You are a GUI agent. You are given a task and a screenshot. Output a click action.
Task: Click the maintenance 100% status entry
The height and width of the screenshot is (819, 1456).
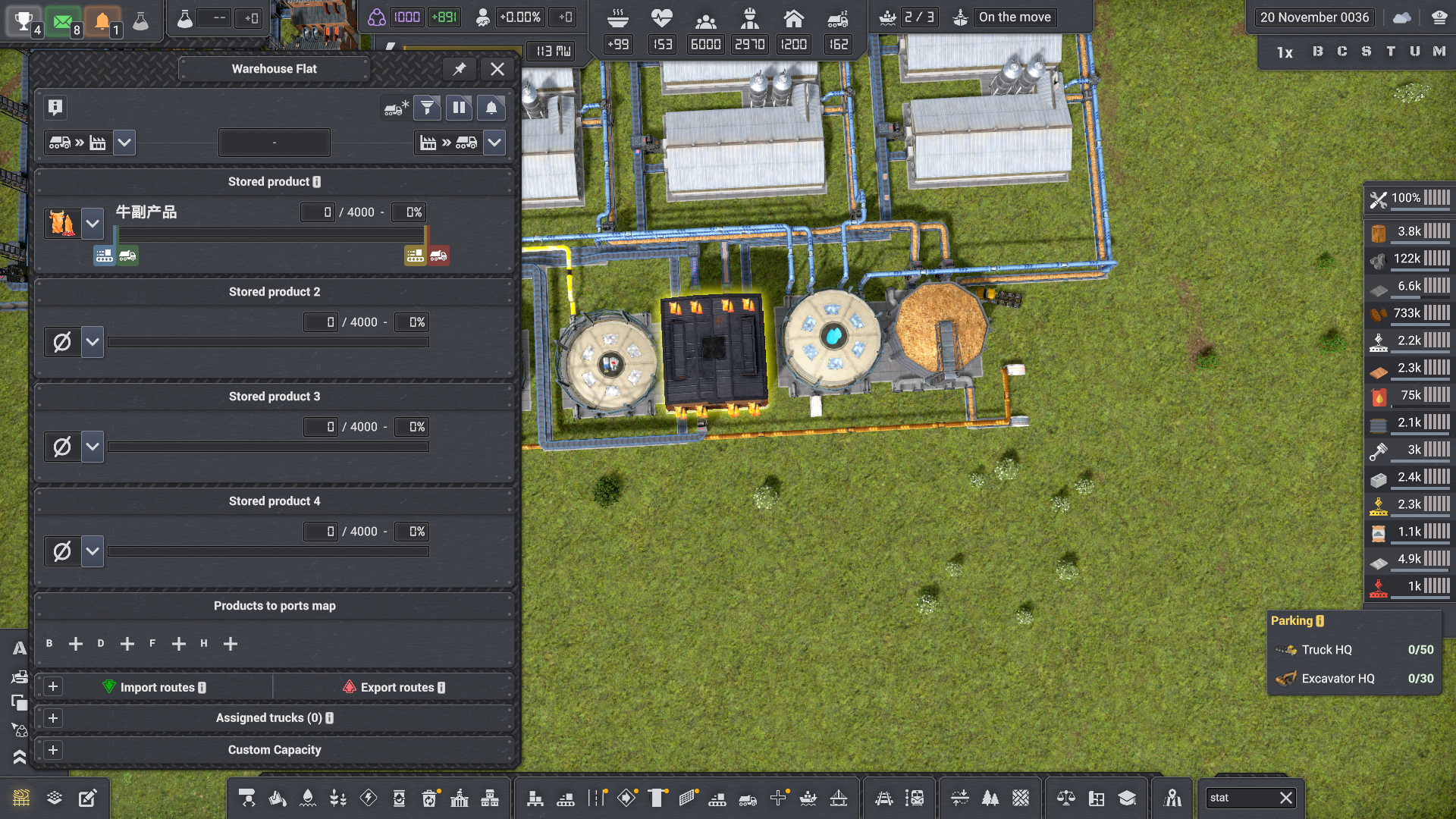pos(1410,199)
